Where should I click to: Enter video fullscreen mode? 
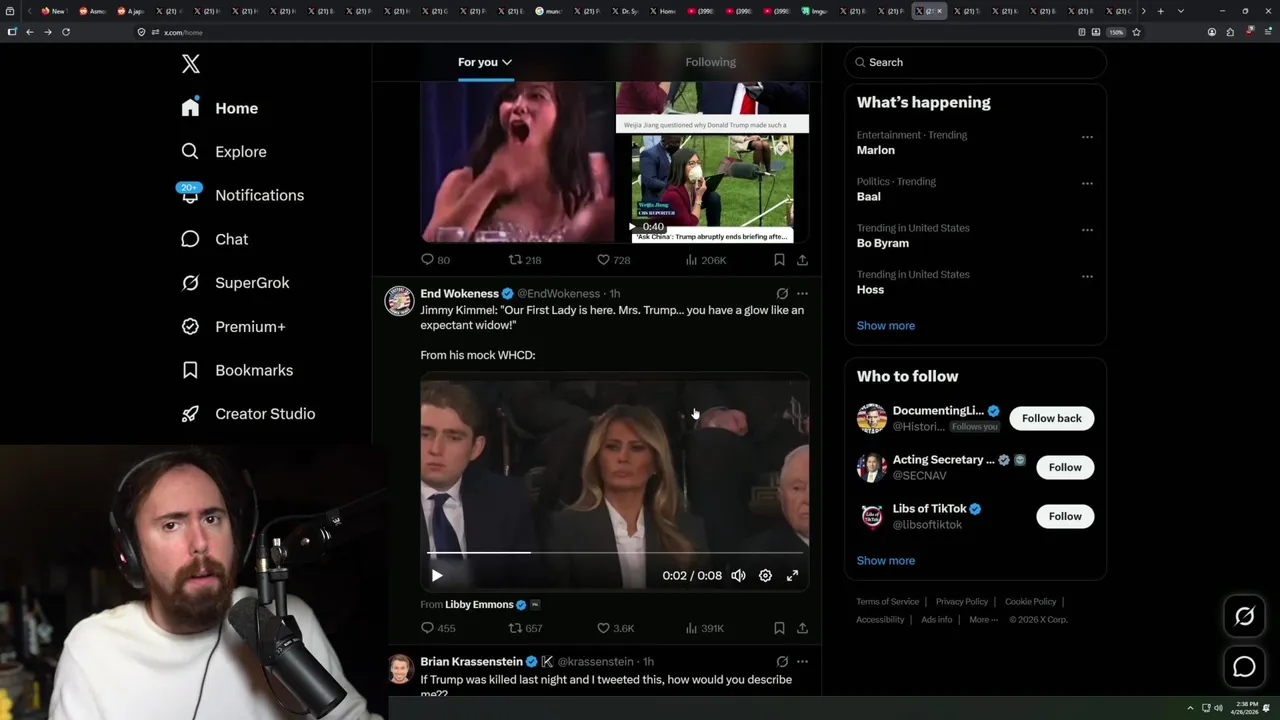pos(792,575)
